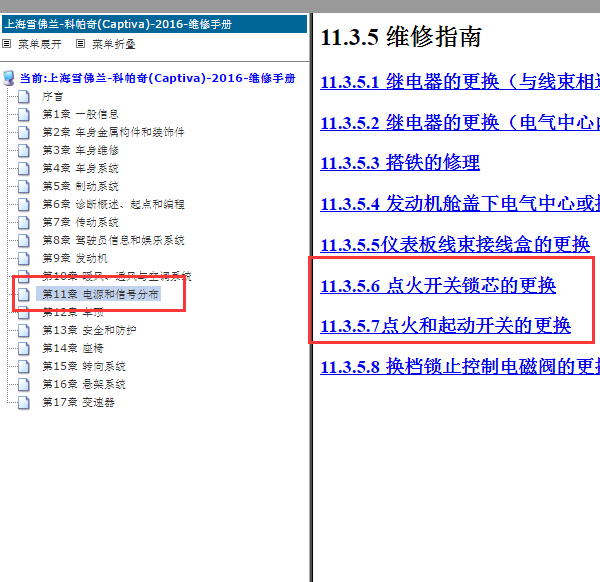
Task: Click page icon beside 第3章 车身维修
Action: click(x=24, y=150)
